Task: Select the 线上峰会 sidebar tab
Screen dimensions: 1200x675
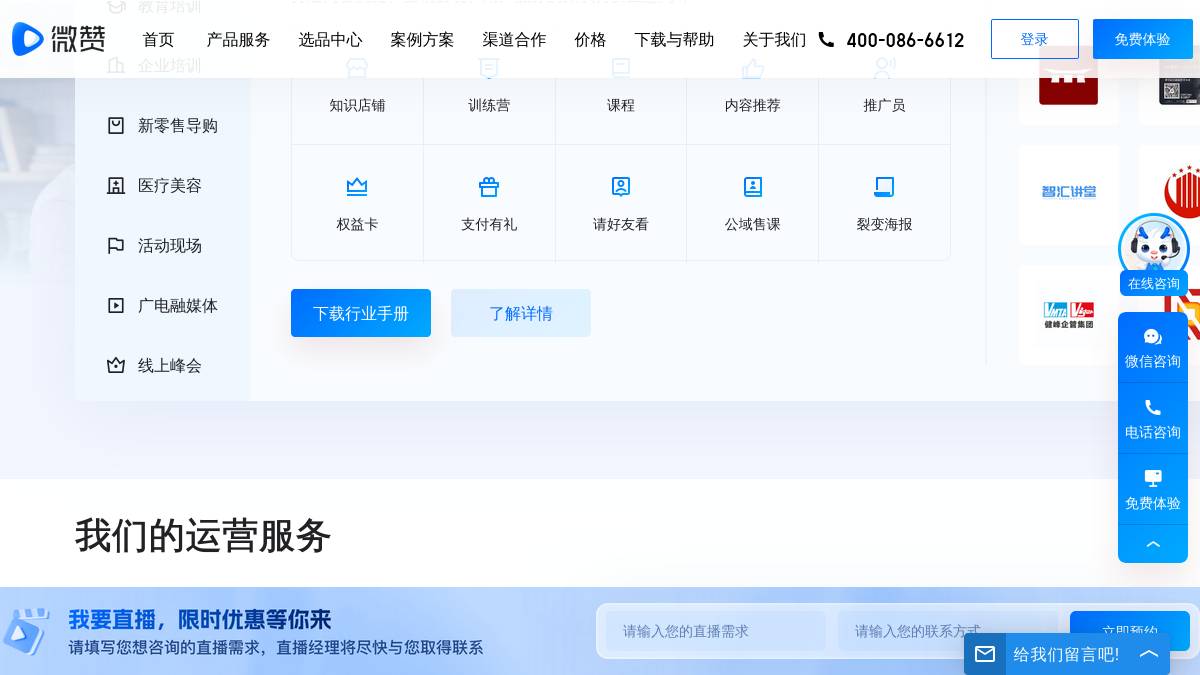Action: pyautogui.click(x=163, y=365)
